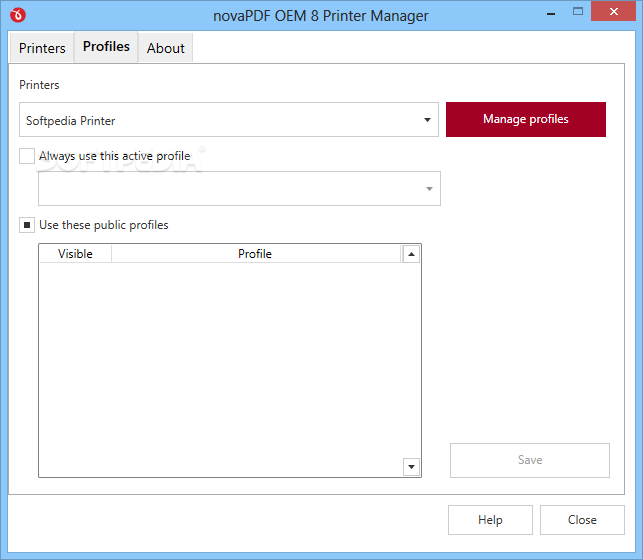Open the About tab
This screenshot has height=560, width=643.
click(x=166, y=48)
